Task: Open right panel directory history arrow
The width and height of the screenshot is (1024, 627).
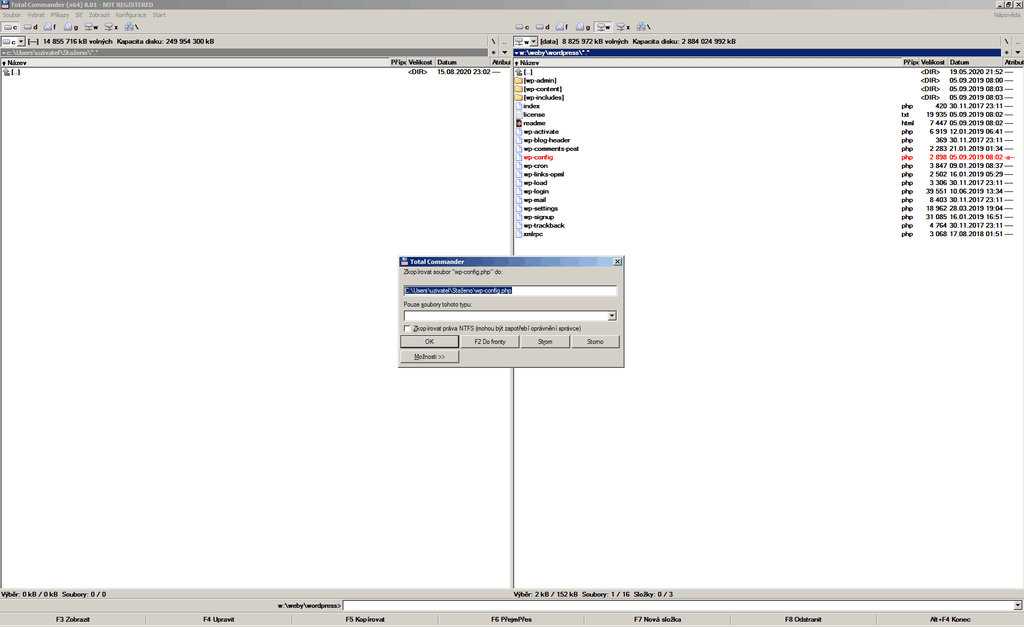Action: [x=1017, y=52]
